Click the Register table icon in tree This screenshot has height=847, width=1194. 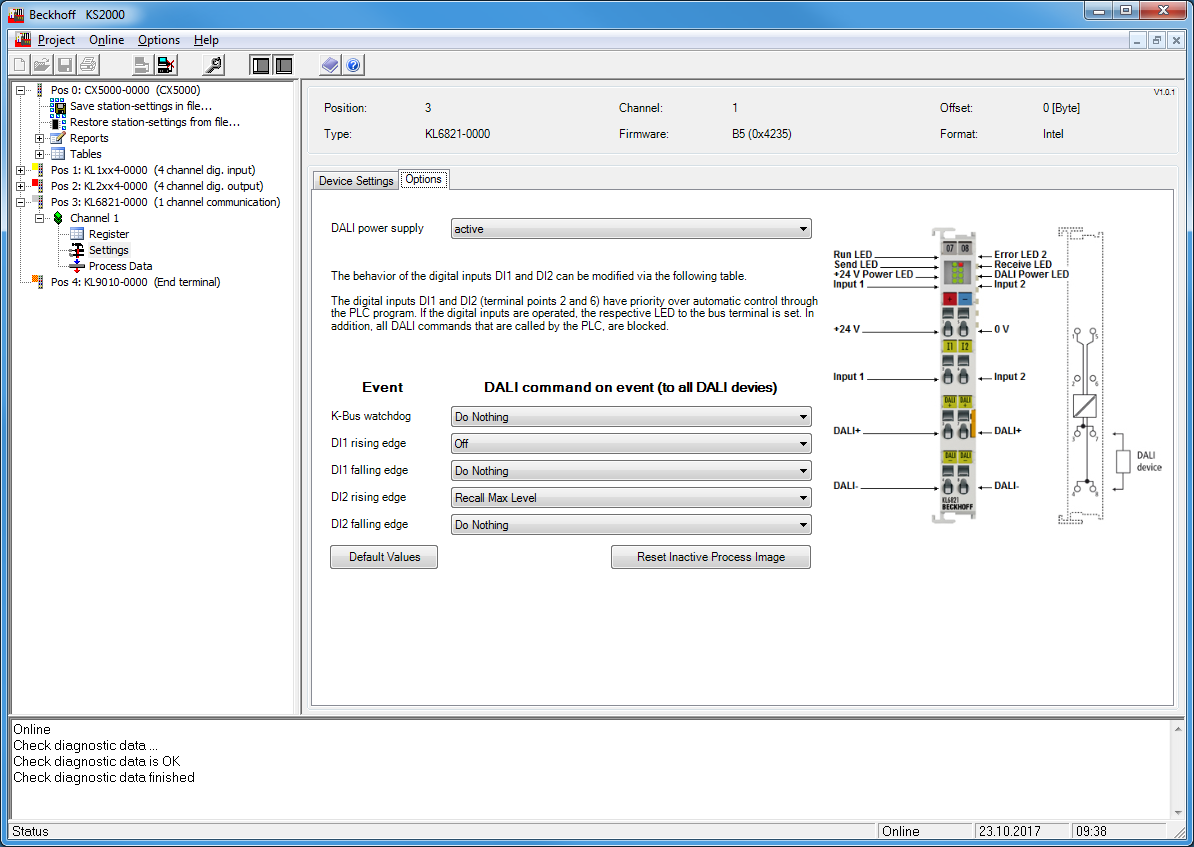click(x=77, y=234)
